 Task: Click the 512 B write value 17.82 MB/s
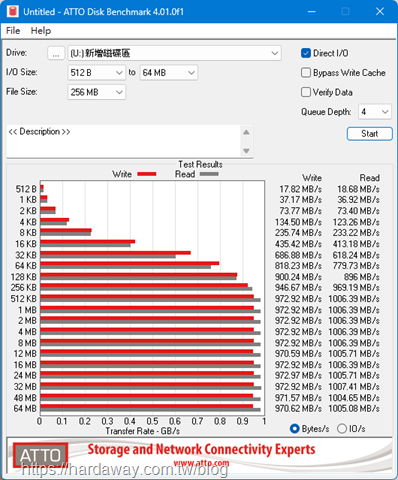(300, 189)
